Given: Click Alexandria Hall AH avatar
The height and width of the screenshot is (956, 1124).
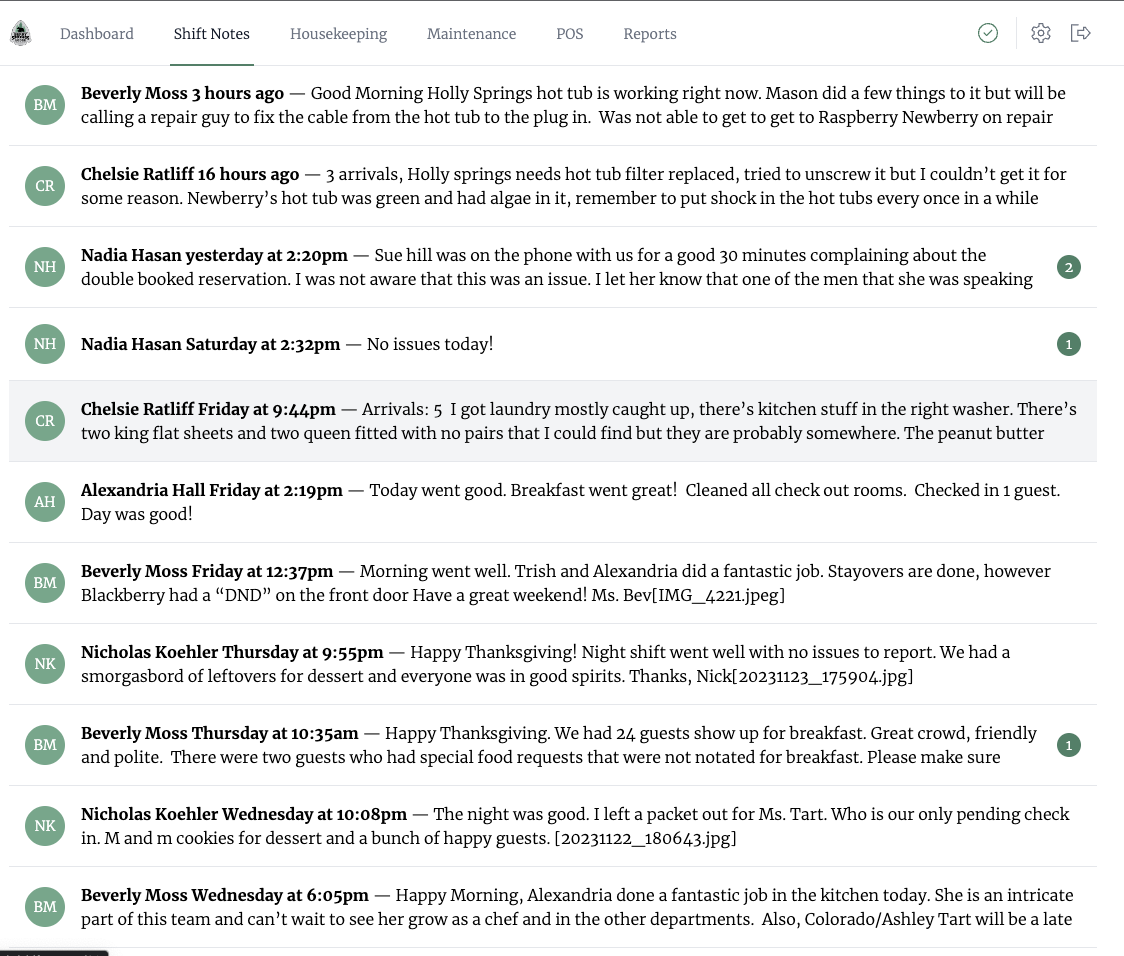Looking at the screenshot, I should [45, 502].
